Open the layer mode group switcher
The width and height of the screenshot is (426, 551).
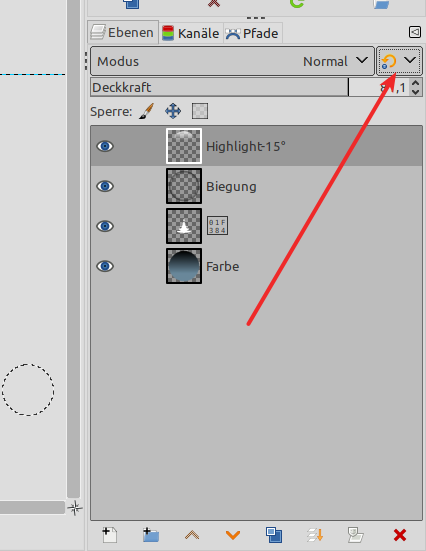(x=399, y=61)
